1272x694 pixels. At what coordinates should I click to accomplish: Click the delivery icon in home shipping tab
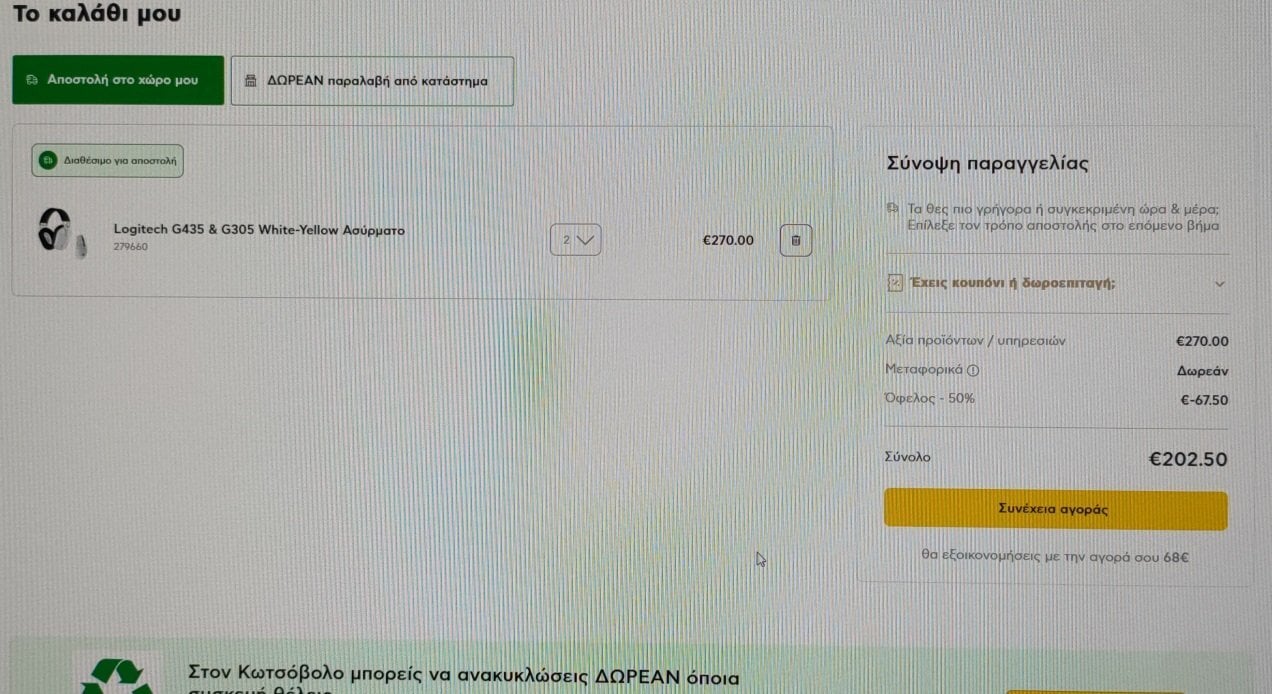click(32, 80)
